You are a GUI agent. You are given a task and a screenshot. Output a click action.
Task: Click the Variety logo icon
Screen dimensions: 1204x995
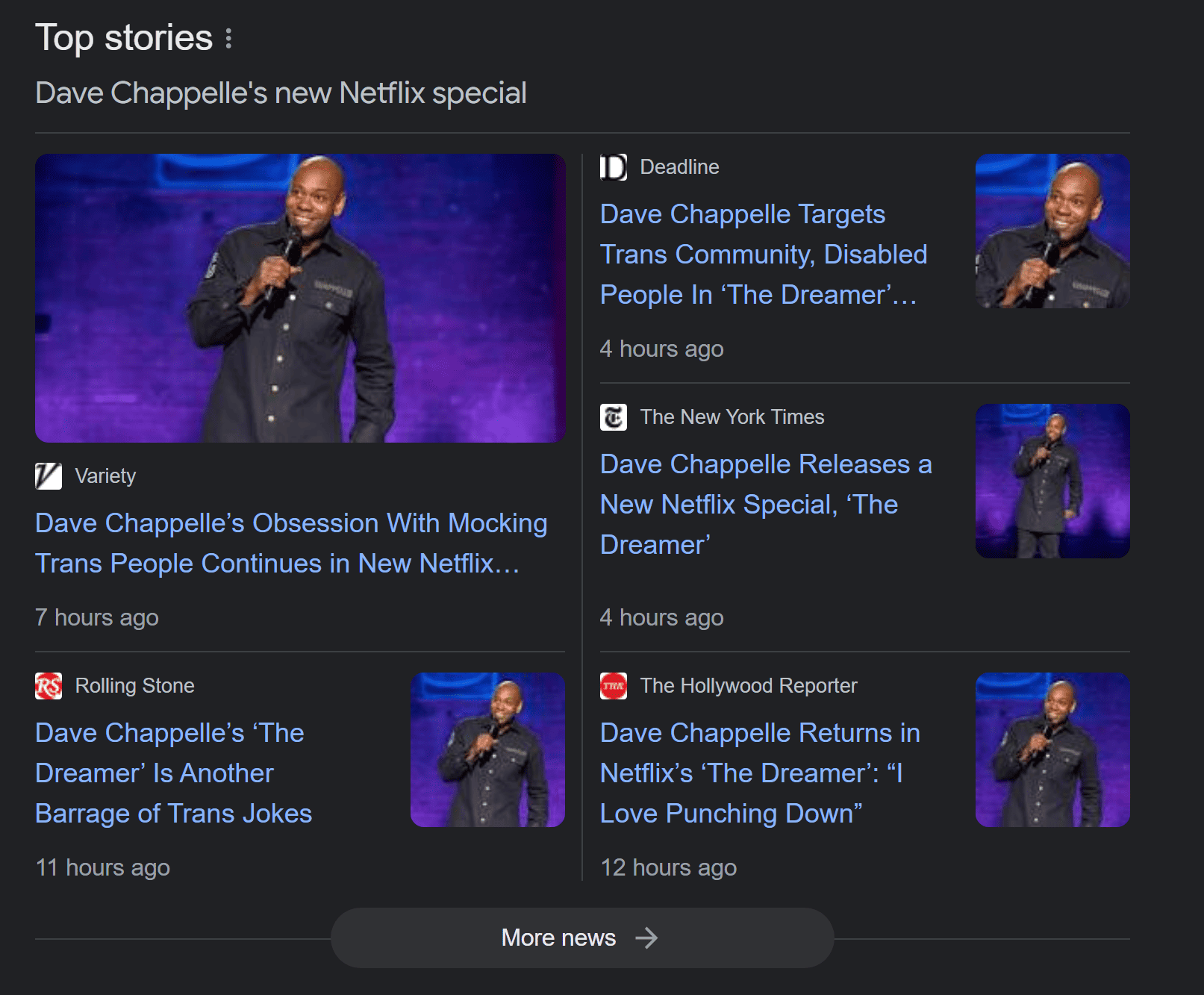tap(49, 476)
